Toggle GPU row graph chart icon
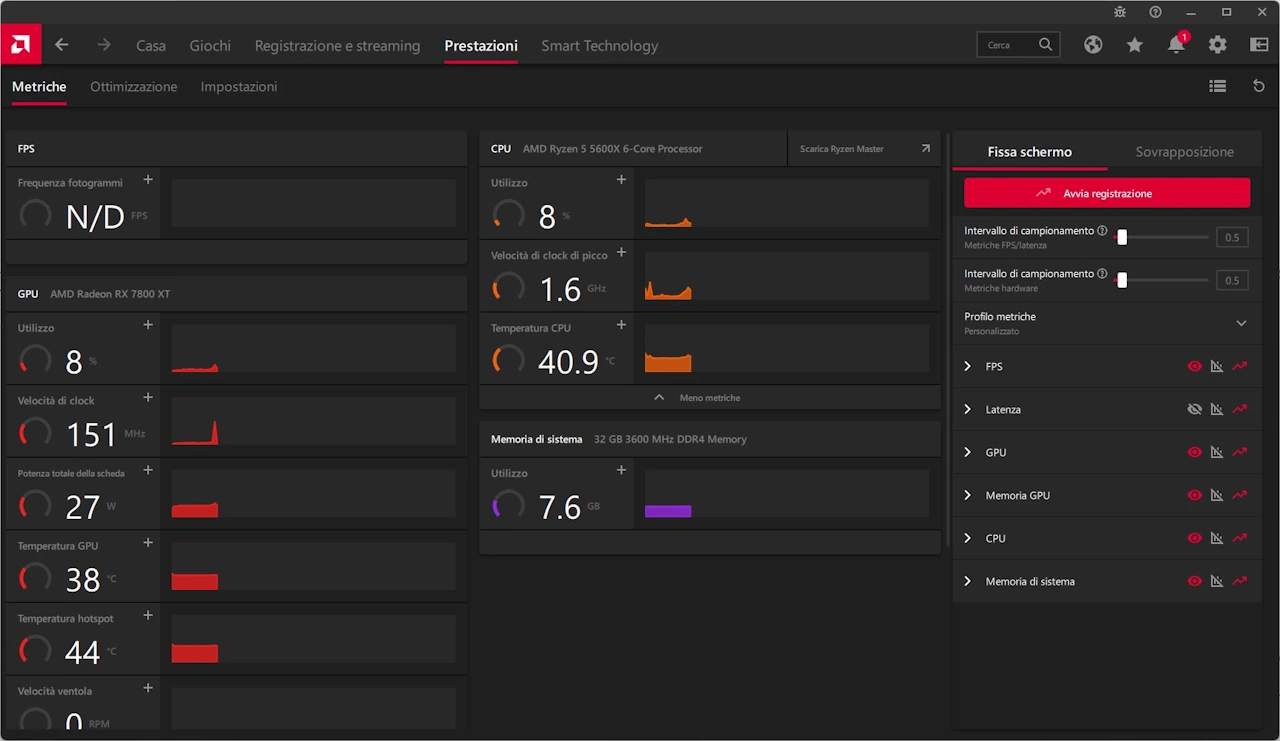The image size is (1280, 741). 1217,453
